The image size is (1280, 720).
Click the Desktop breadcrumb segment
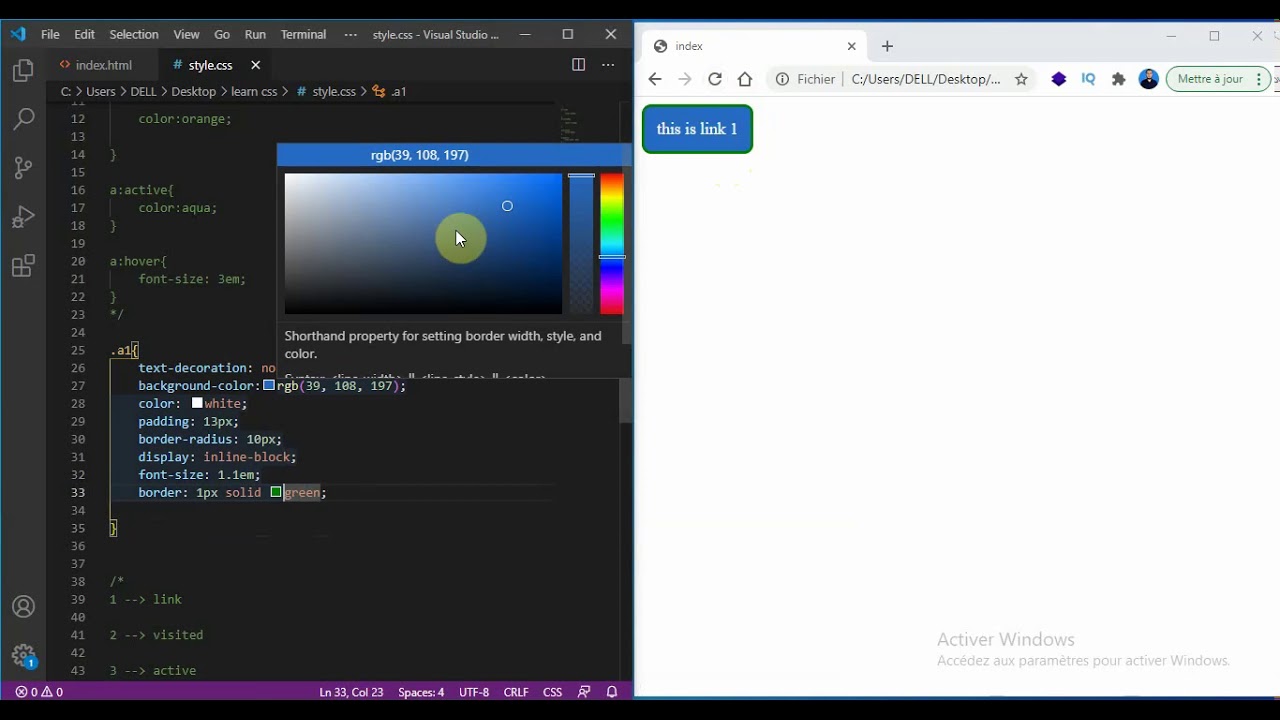pos(194,91)
